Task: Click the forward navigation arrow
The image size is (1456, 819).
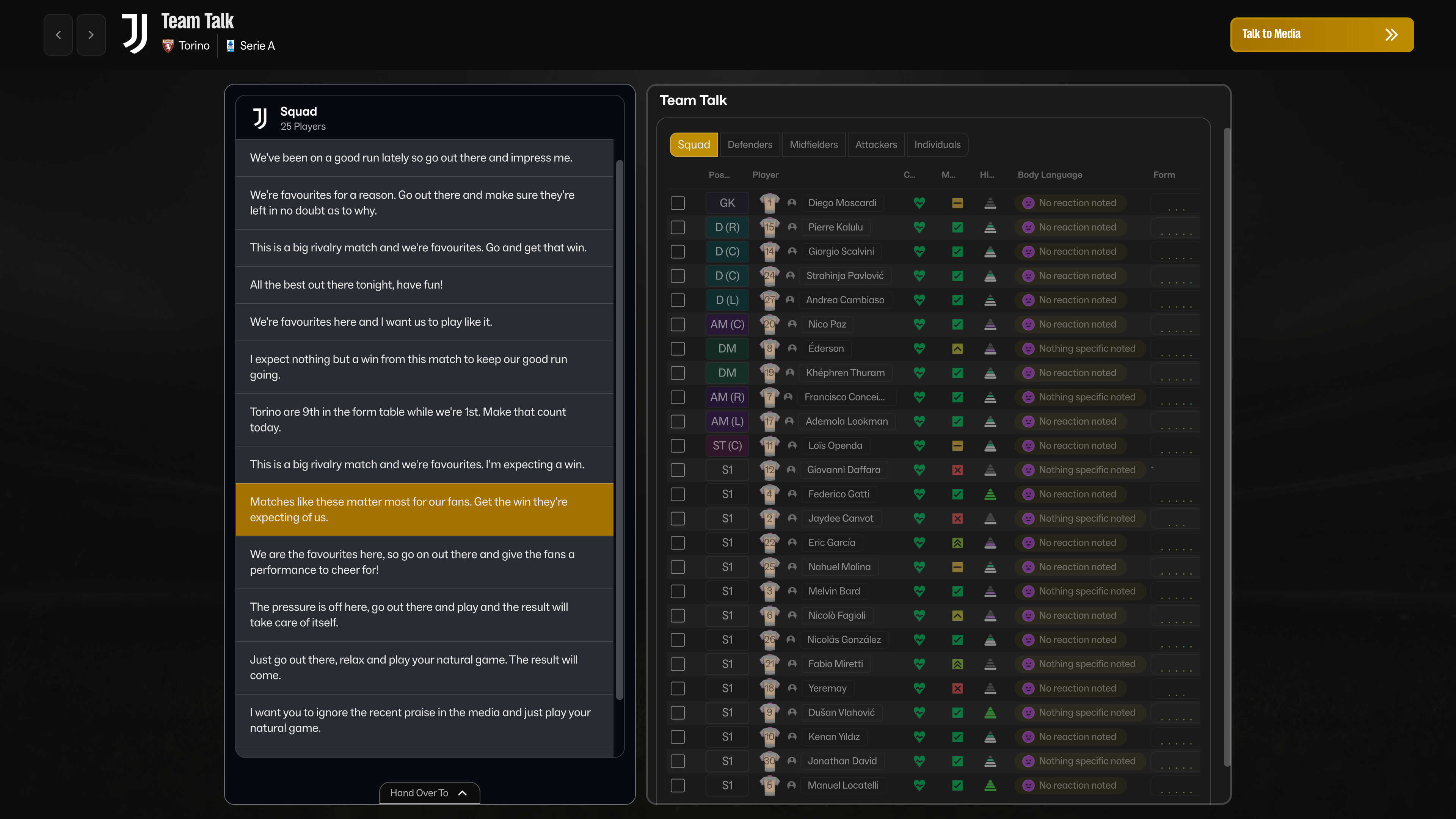Action: 91,35
